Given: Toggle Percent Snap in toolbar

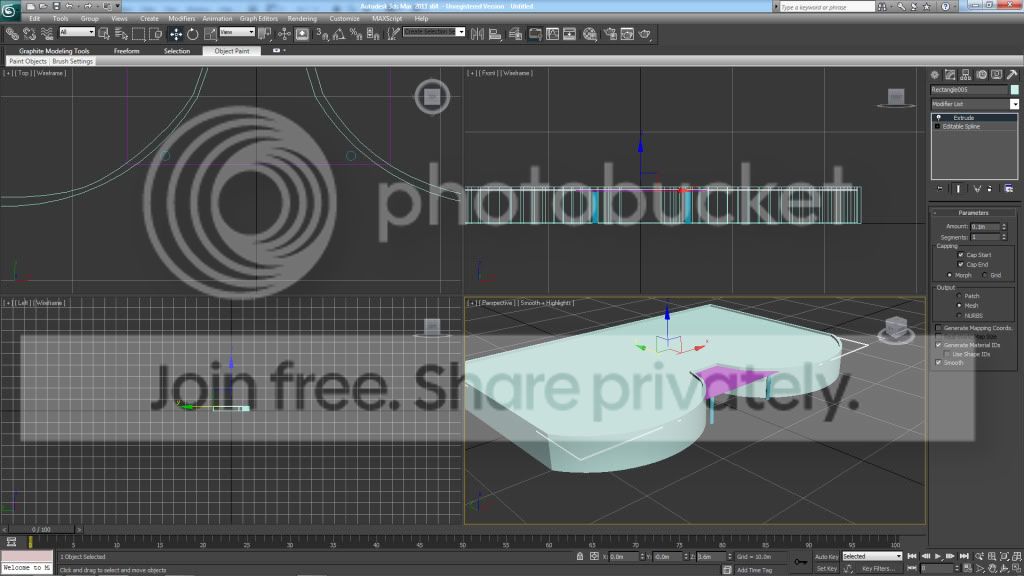Looking at the screenshot, I should point(356,34).
